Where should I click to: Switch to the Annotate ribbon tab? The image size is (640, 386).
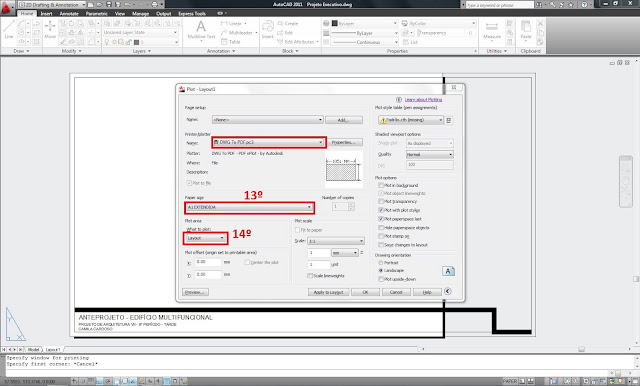(x=69, y=13)
